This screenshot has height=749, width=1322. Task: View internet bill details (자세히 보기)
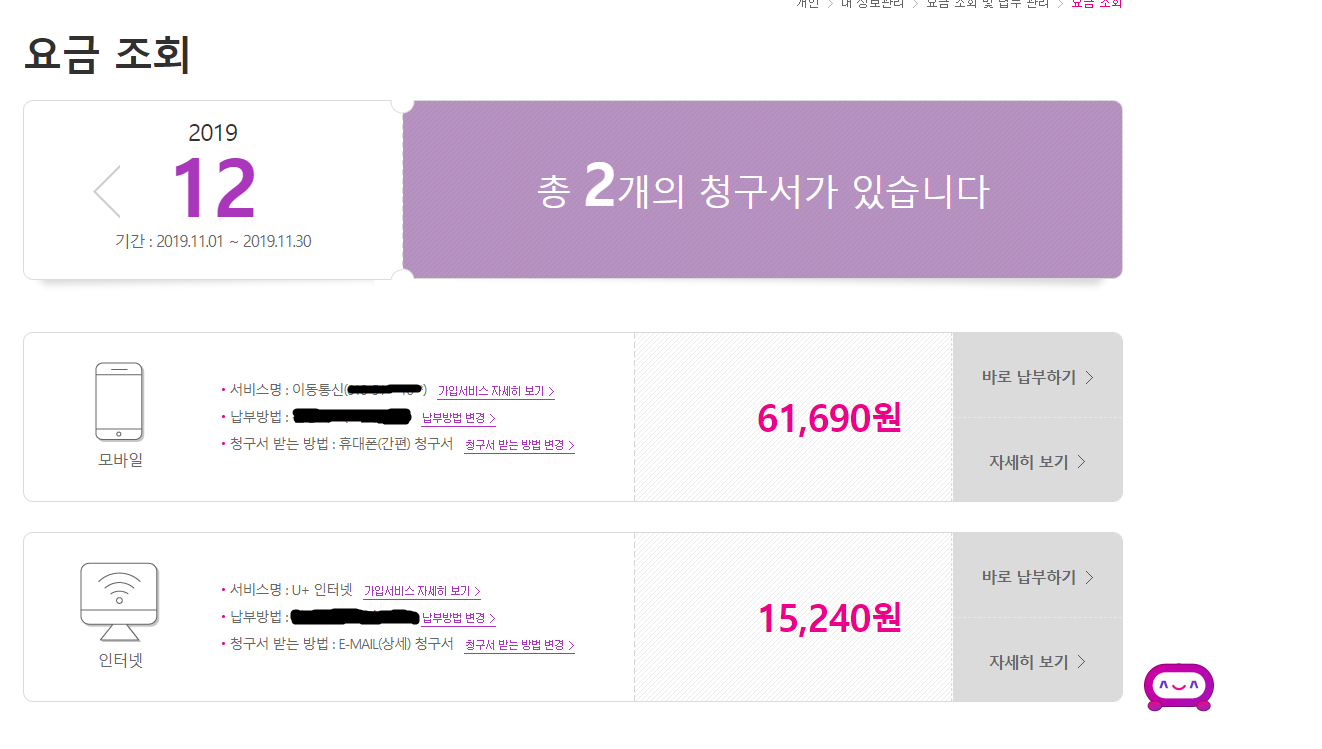(1037, 662)
